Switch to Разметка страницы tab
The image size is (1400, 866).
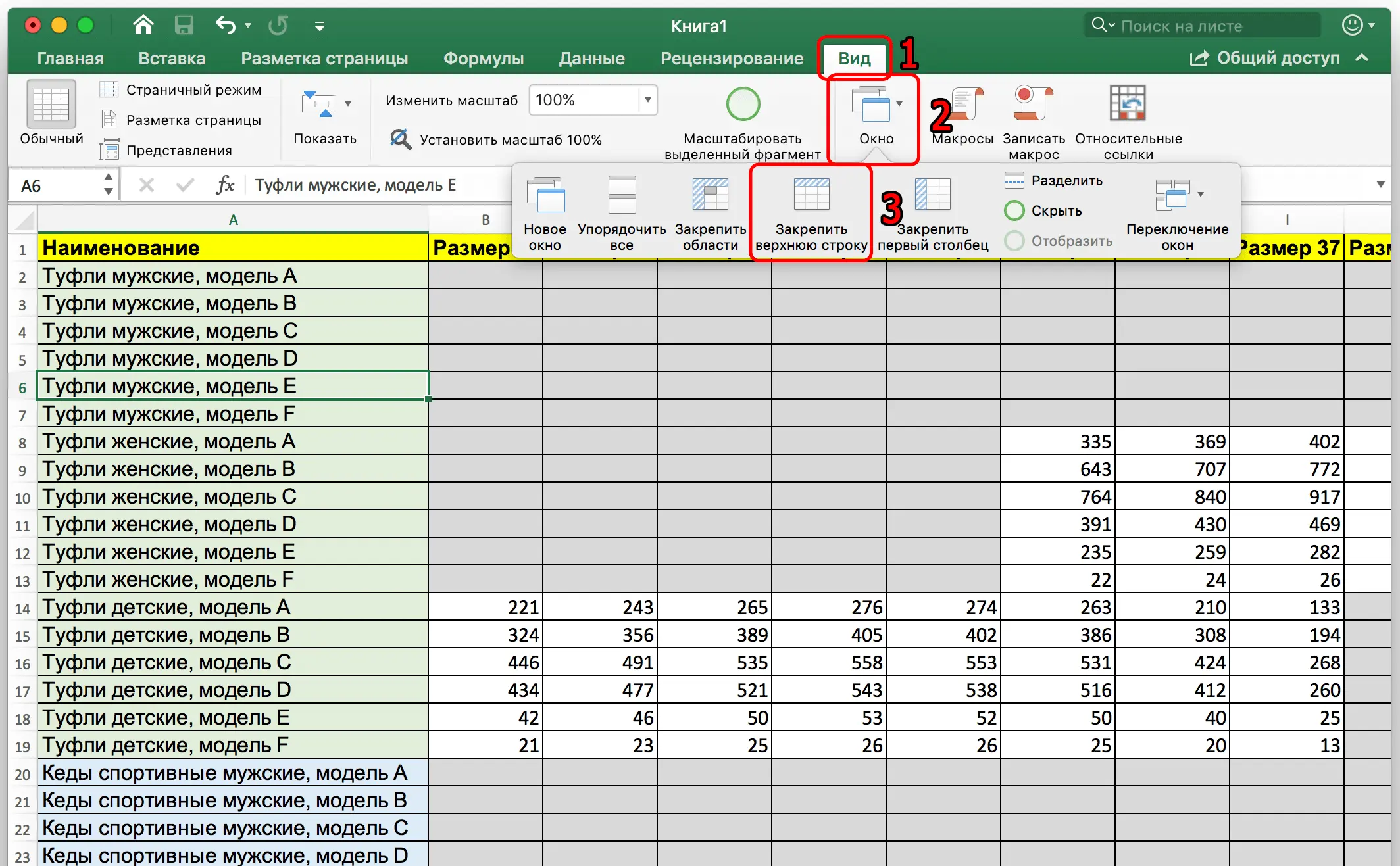pos(324,59)
